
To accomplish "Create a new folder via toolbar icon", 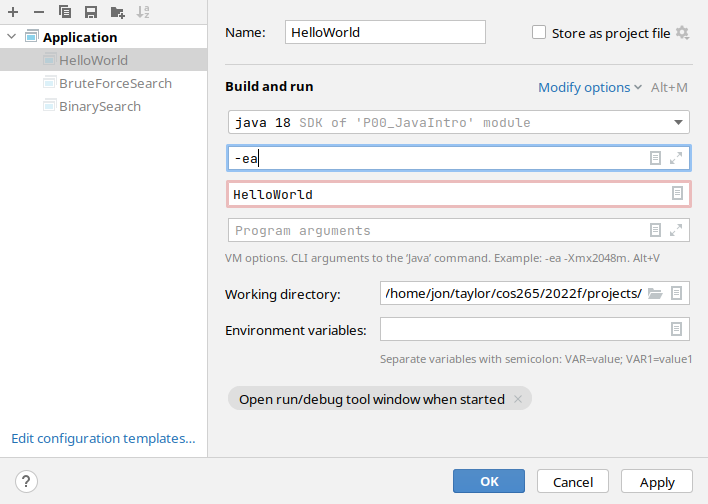I will (x=118, y=12).
